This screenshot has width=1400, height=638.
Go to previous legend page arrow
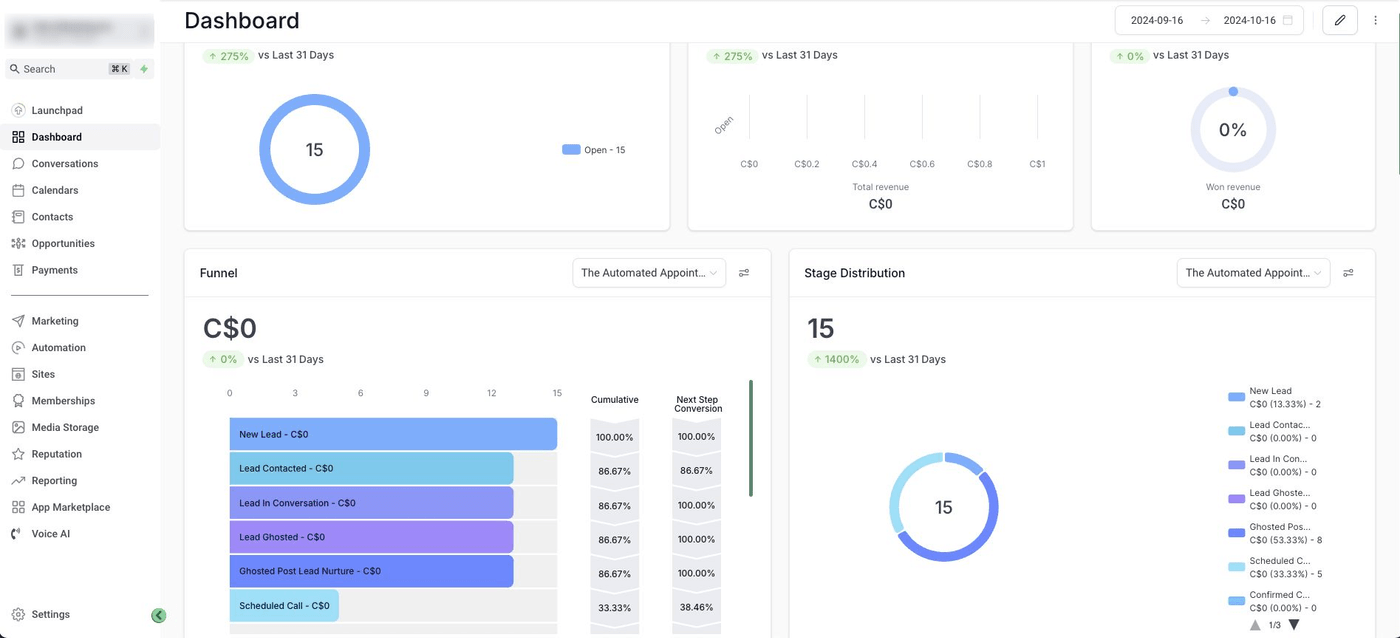[1255, 625]
